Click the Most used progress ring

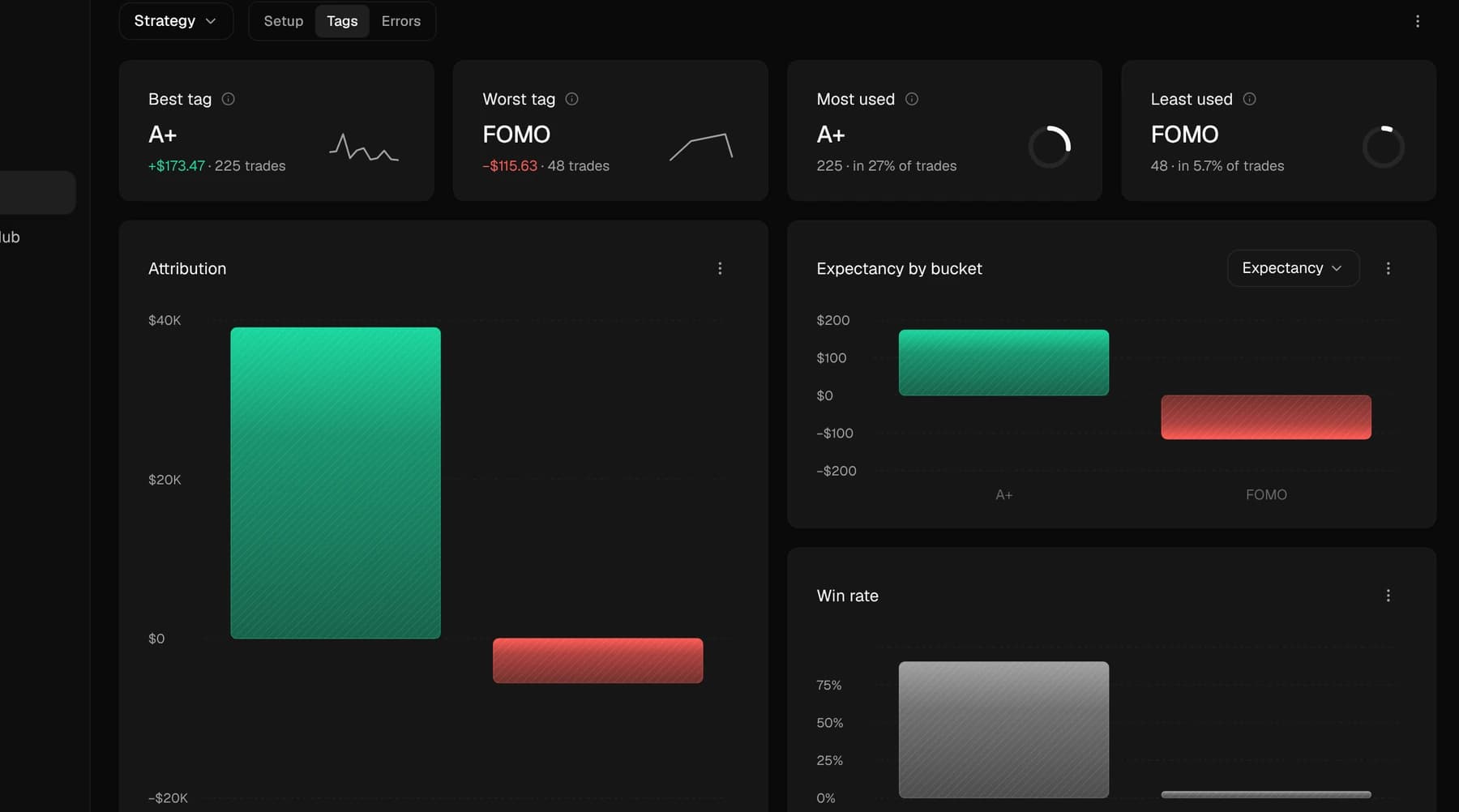1050,147
